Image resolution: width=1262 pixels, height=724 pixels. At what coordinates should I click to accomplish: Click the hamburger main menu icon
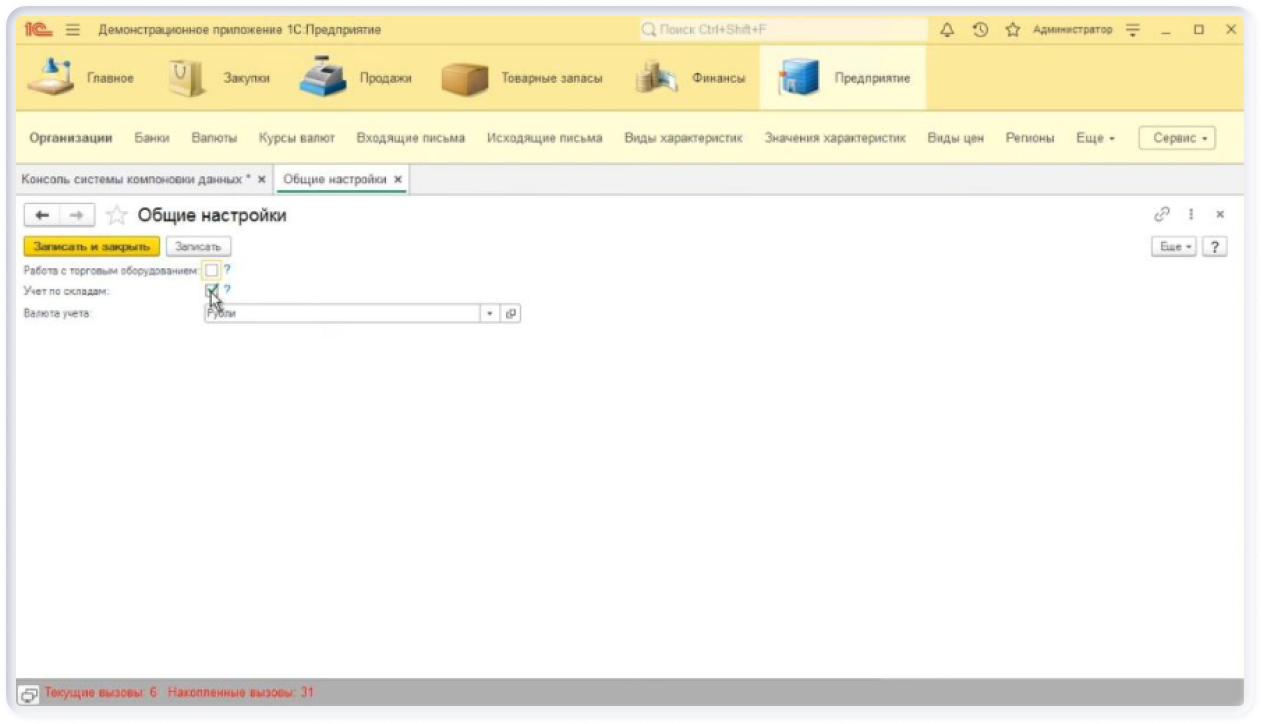73,30
